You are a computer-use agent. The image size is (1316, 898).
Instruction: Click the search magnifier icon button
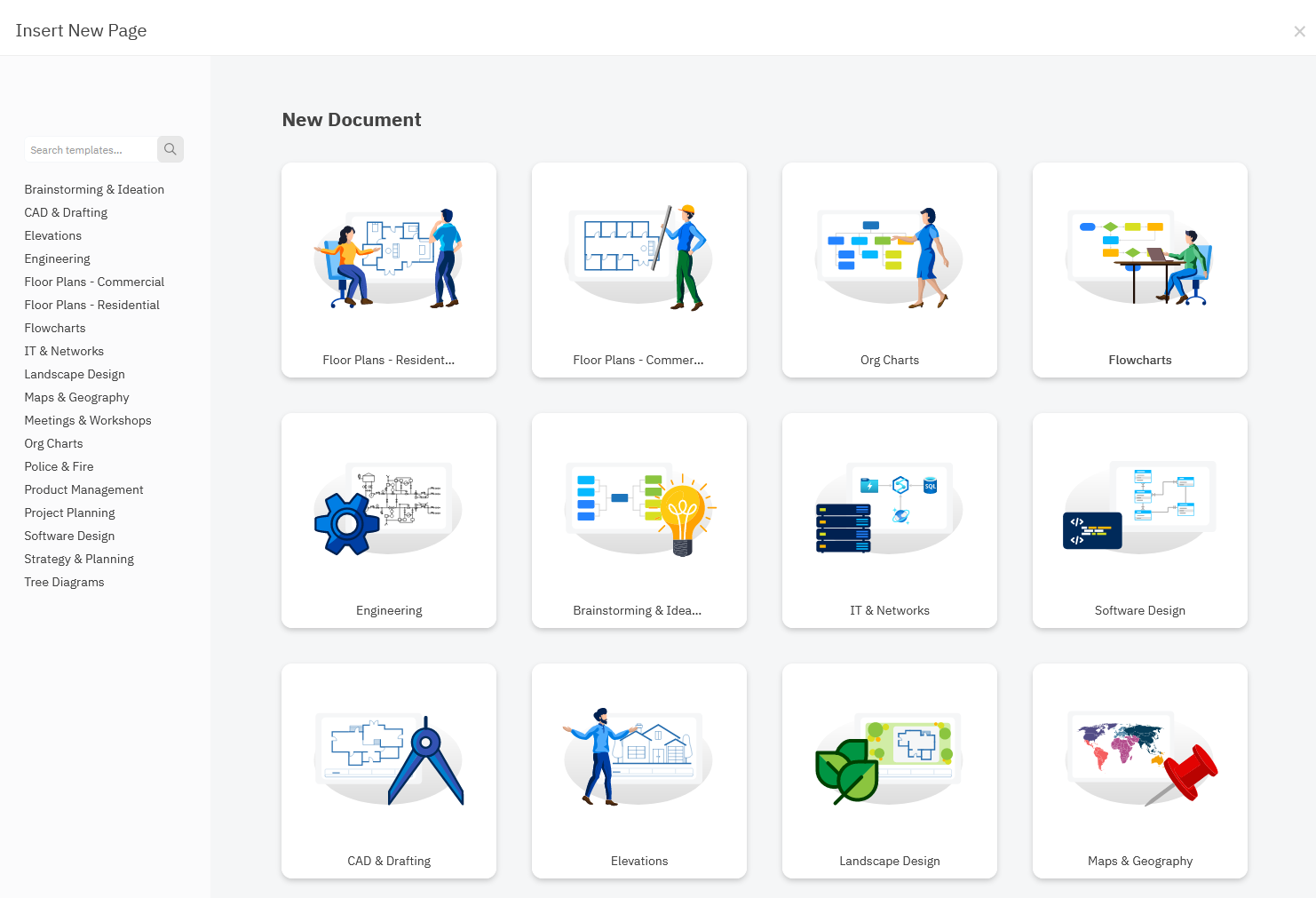point(170,149)
